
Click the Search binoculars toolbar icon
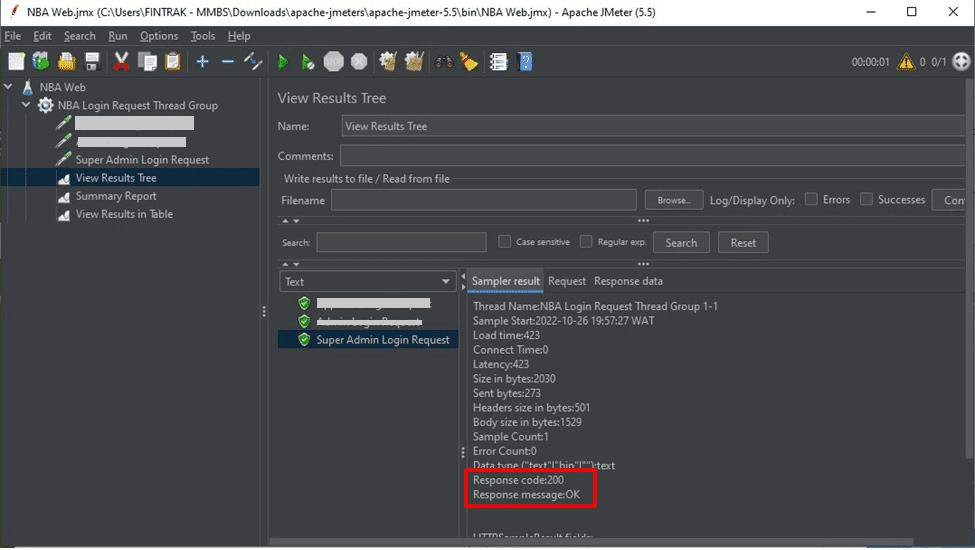click(x=445, y=62)
